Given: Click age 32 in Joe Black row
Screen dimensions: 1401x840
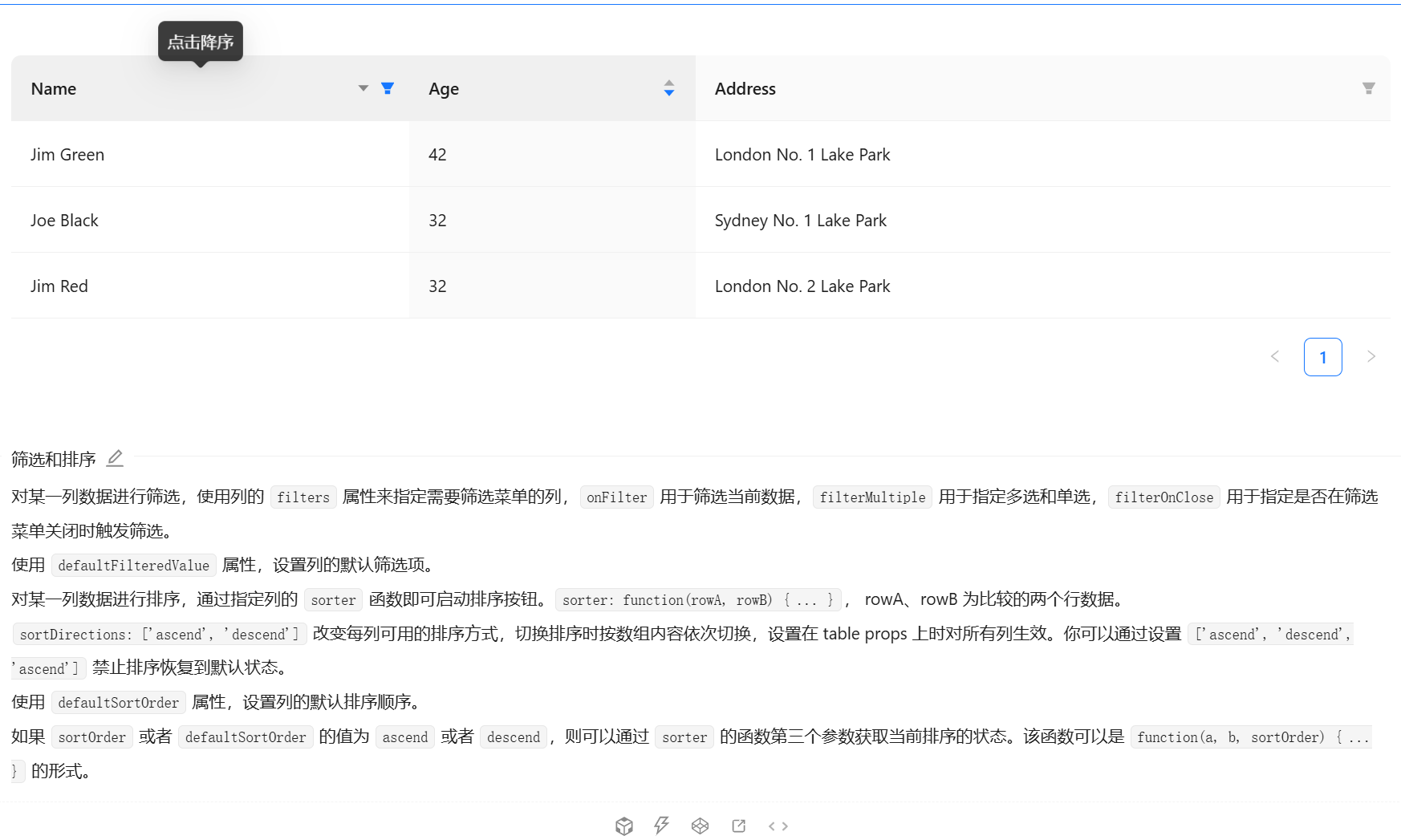Looking at the screenshot, I should 552,220.
